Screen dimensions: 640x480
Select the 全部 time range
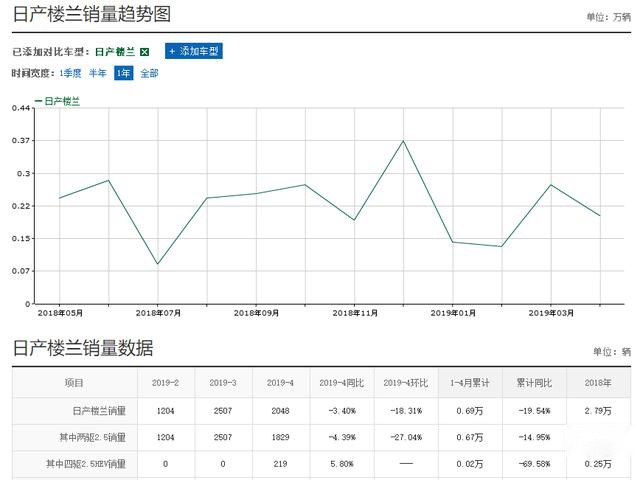click(x=149, y=73)
